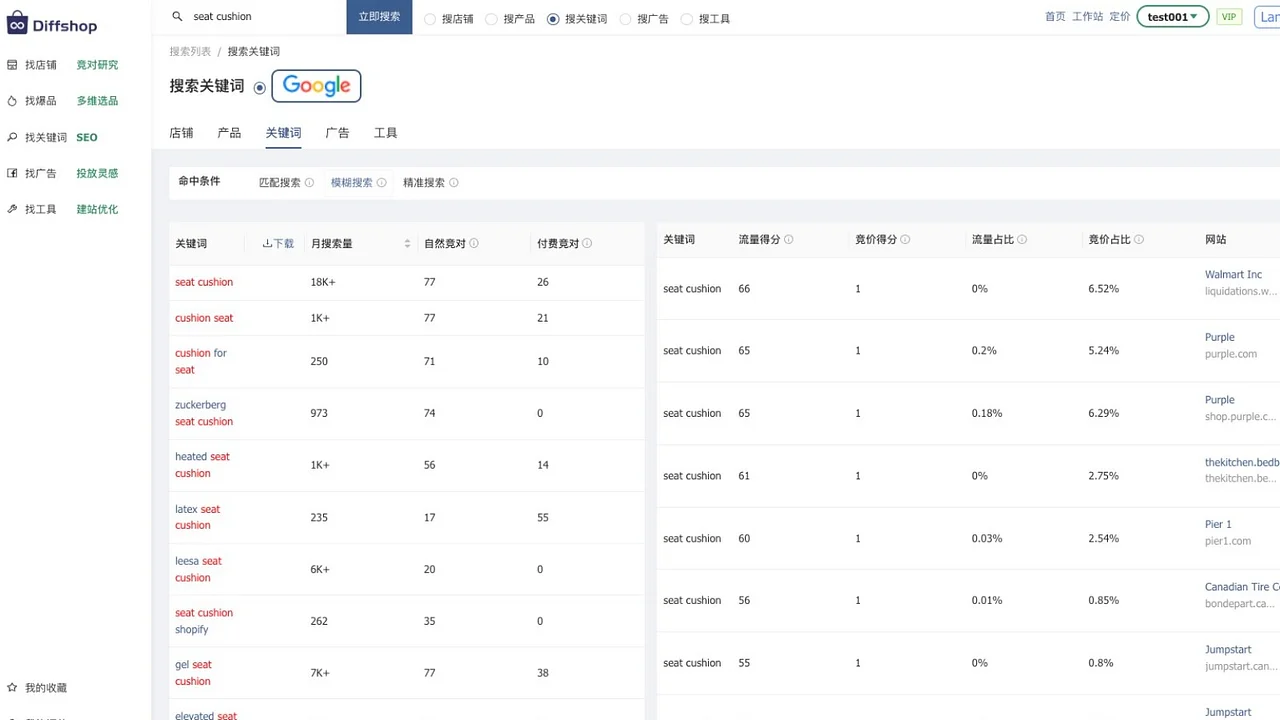The height and width of the screenshot is (720, 1280).
Task: Click the 我的收藏 favorites star icon
Action: coord(13,687)
